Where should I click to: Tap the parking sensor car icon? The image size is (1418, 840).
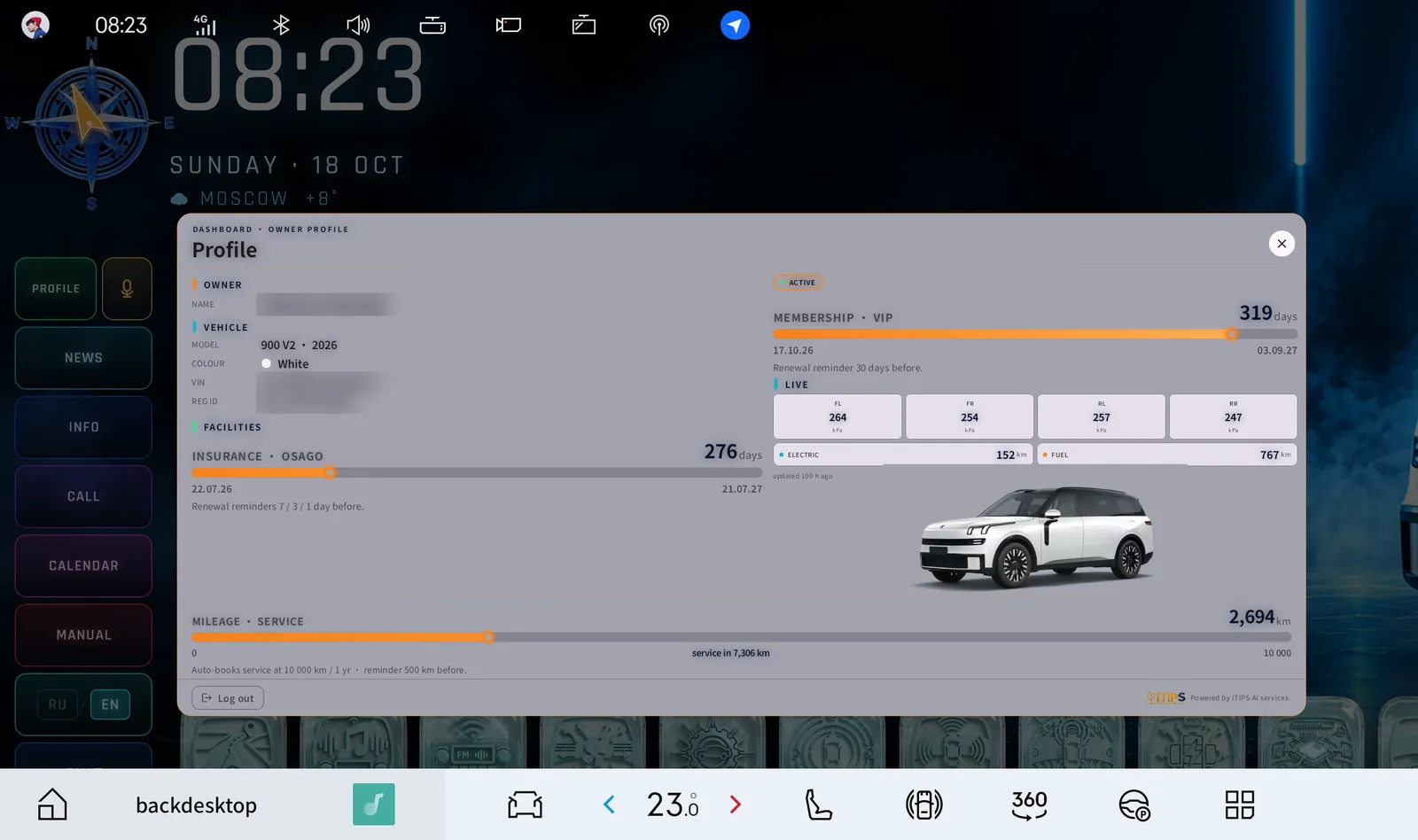click(x=923, y=805)
